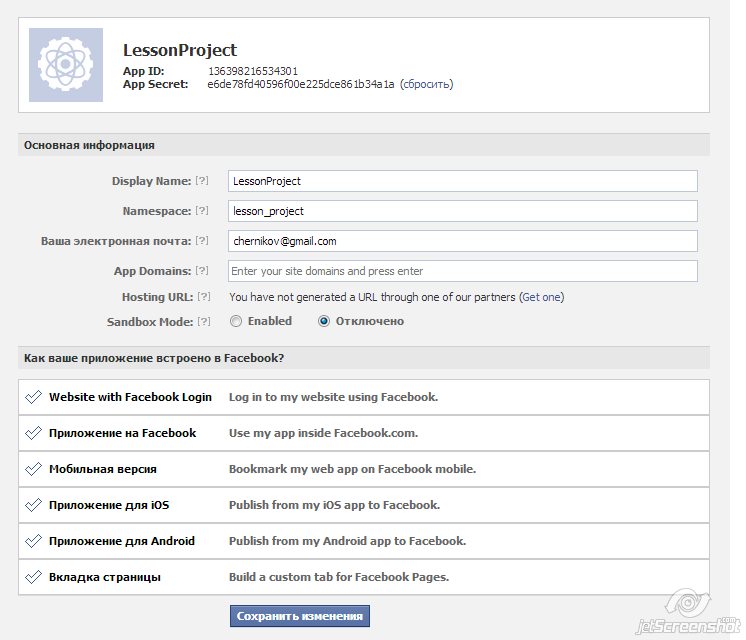Open the App Domains help [?] tooltip

tap(202, 271)
